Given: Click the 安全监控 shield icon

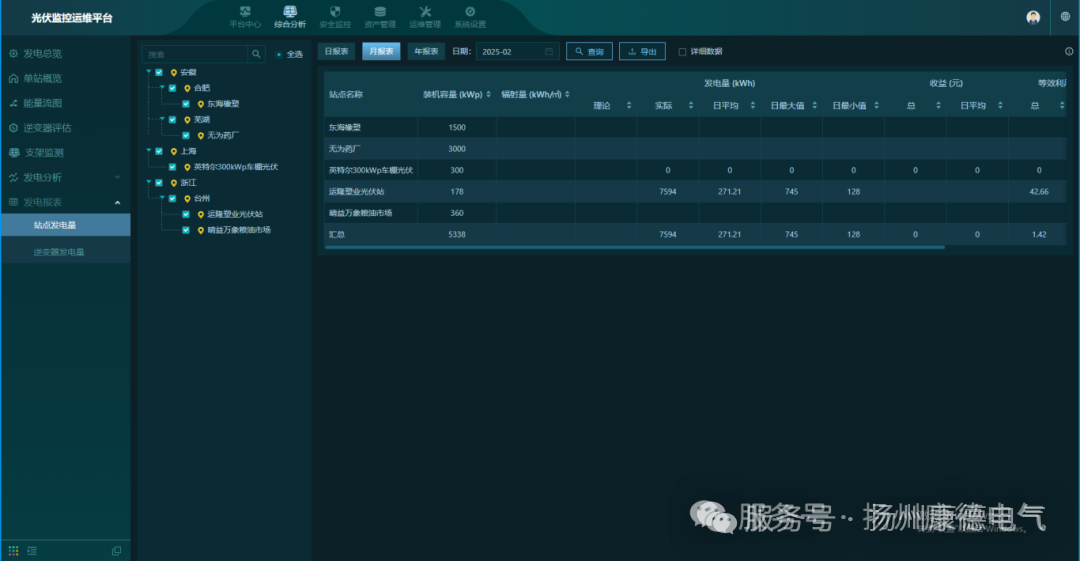Looking at the screenshot, I should point(334,12).
